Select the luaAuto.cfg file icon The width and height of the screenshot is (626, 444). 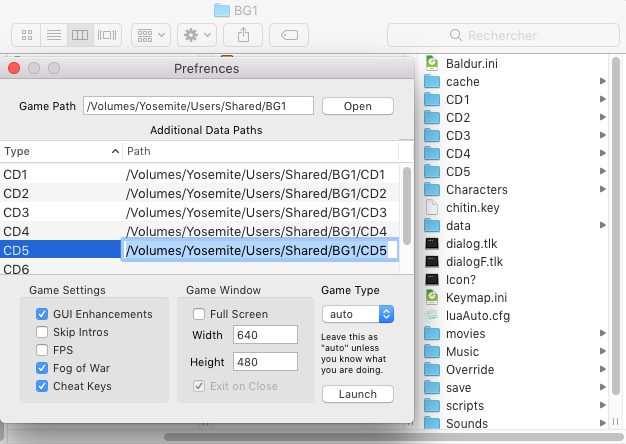pyautogui.click(x=432, y=315)
